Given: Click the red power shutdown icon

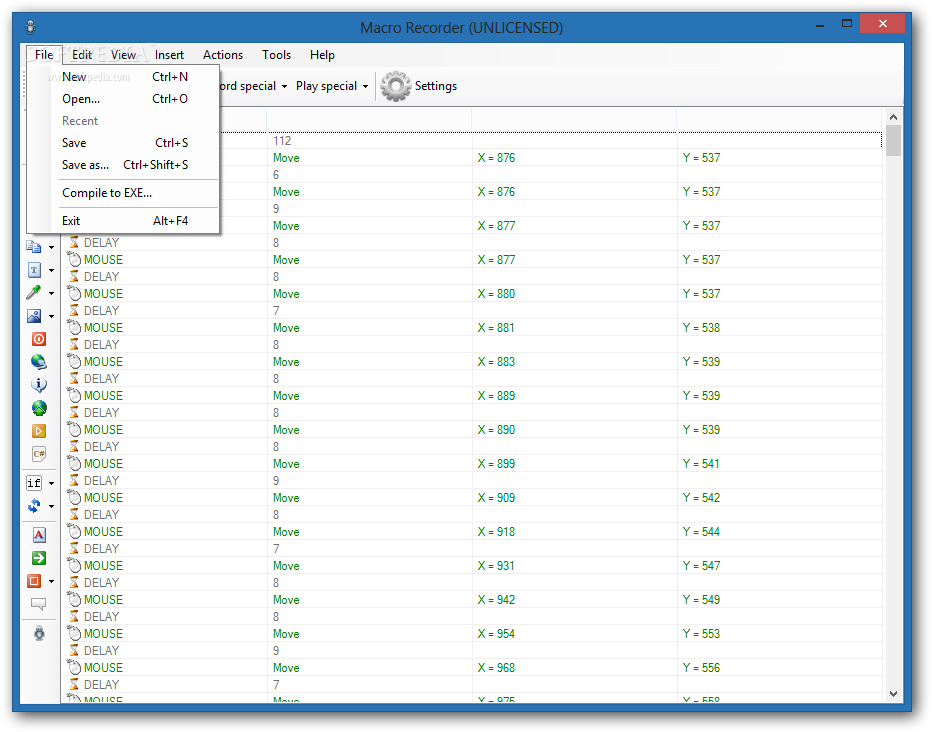Looking at the screenshot, I should coord(39,339).
